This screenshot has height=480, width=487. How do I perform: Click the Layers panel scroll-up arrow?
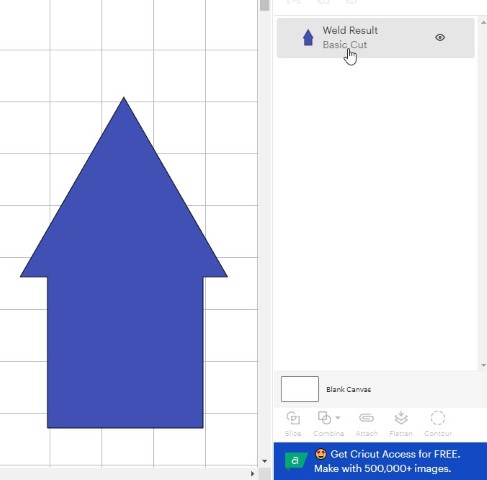coord(483,22)
